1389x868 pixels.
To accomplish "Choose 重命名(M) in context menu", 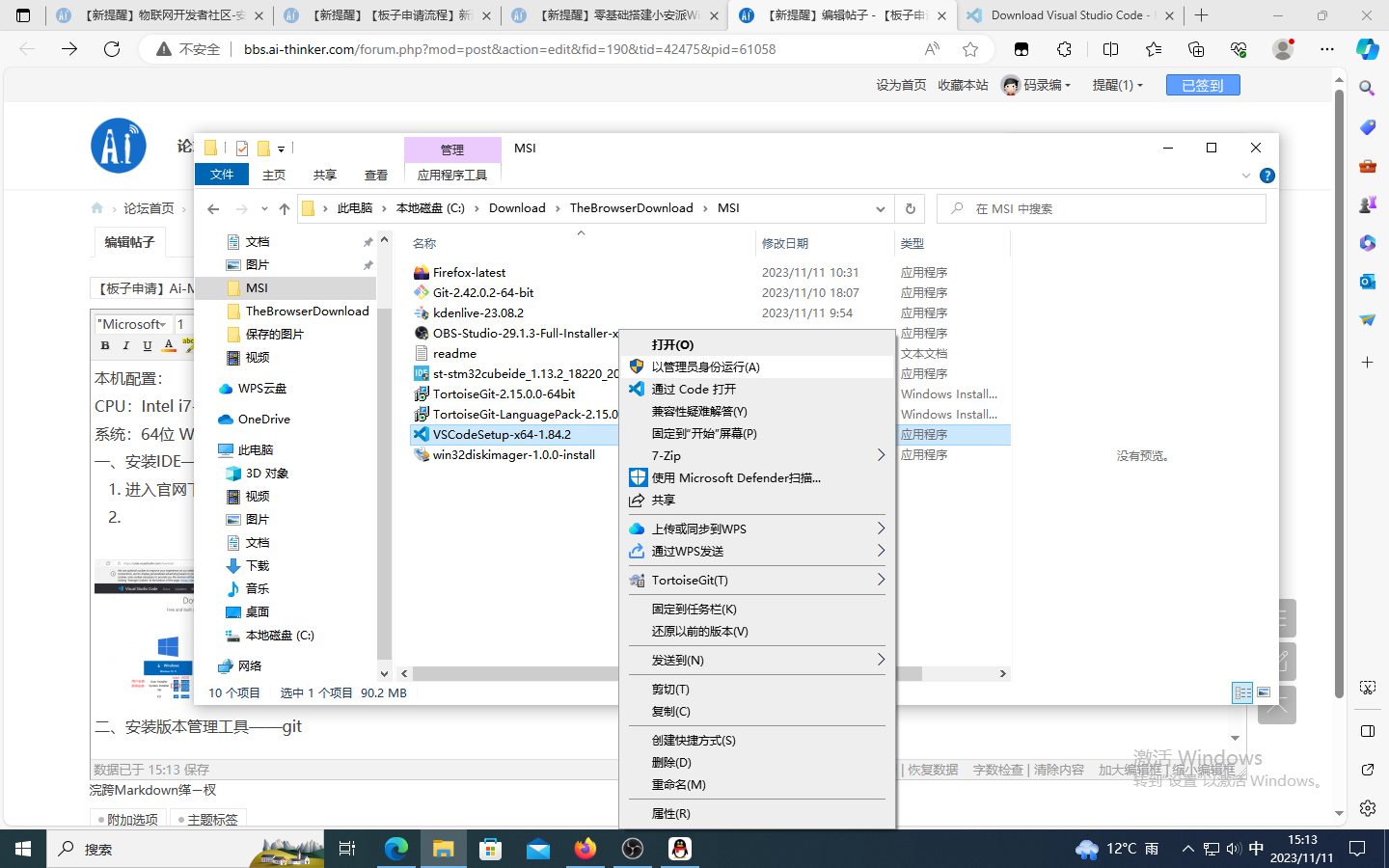I will (757, 784).
